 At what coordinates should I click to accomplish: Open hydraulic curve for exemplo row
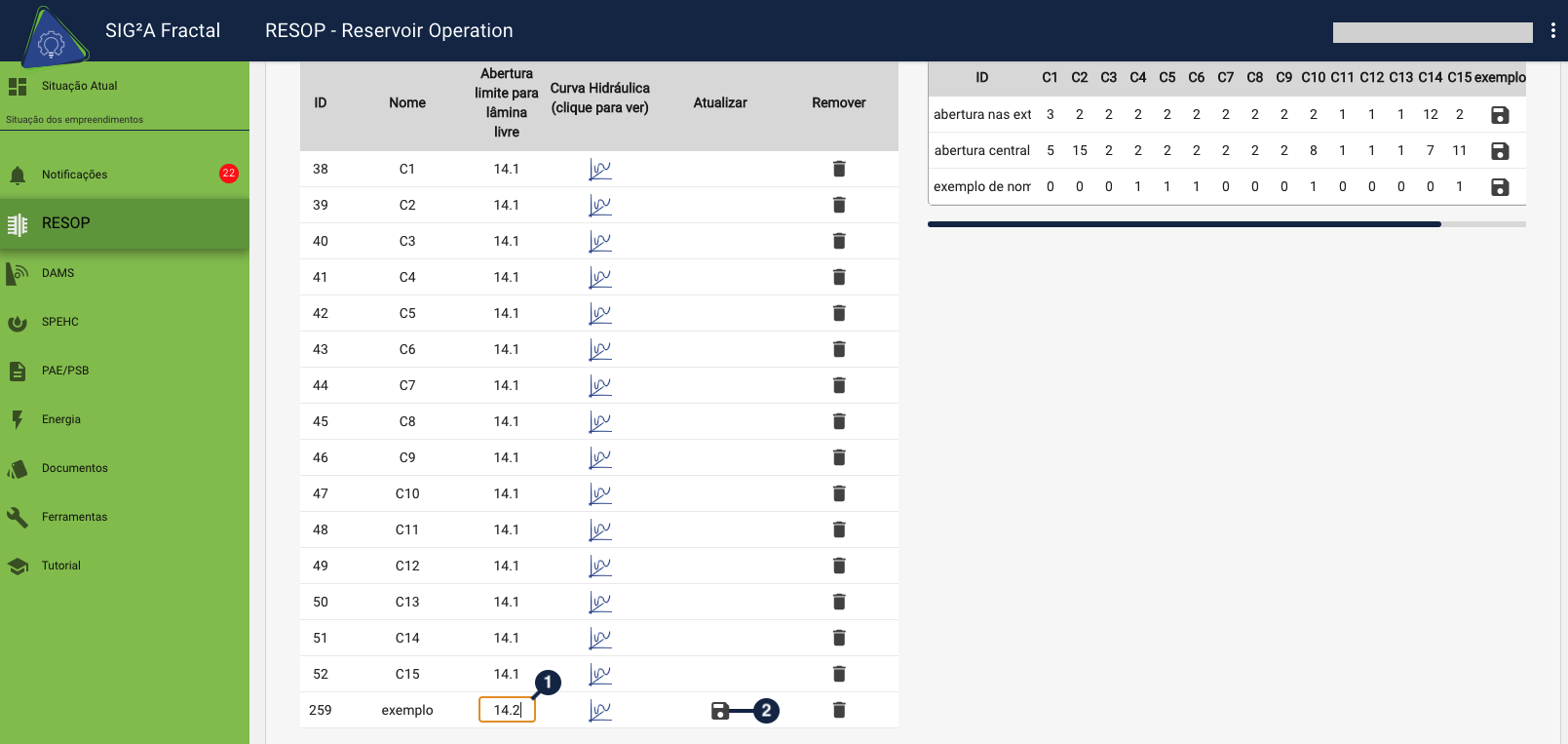pyautogui.click(x=600, y=711)
